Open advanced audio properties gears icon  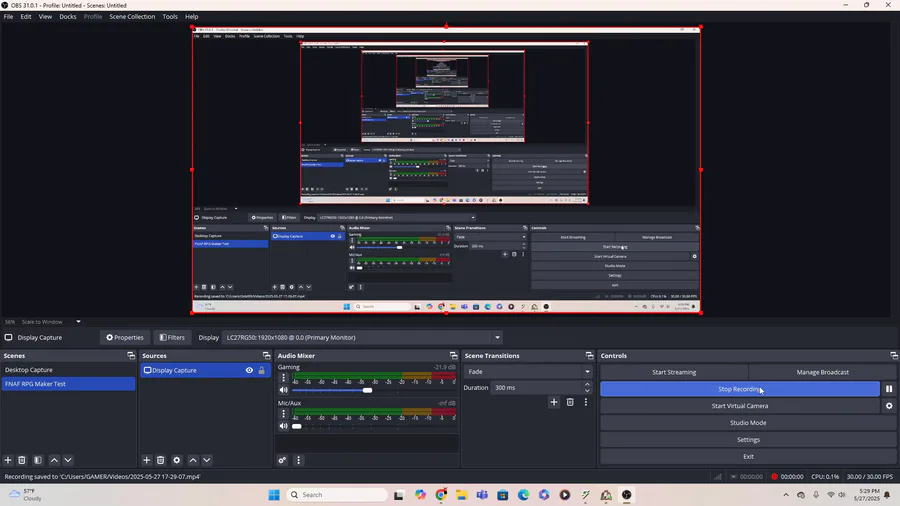[282, 460]
